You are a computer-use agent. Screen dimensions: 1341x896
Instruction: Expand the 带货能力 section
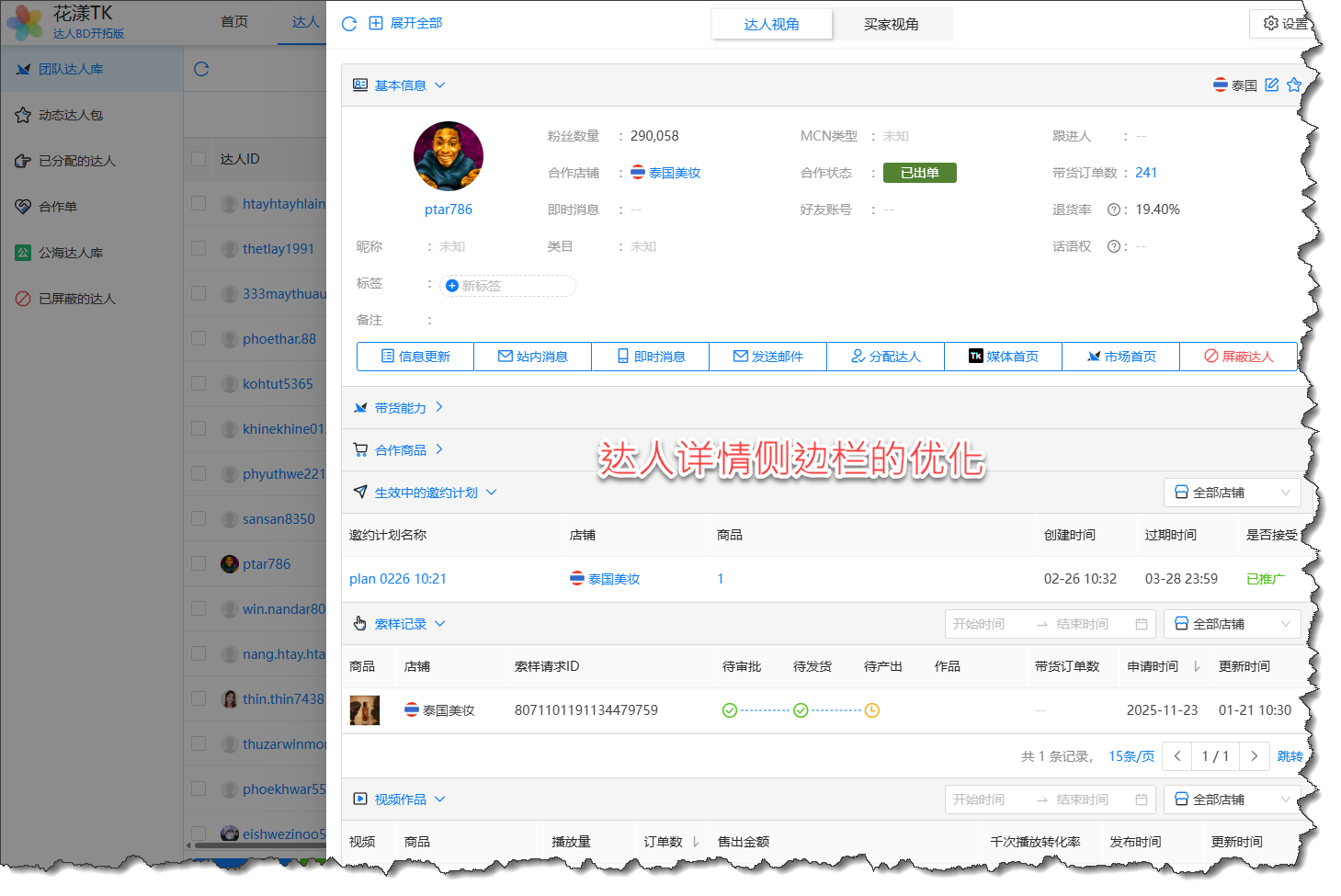400,407
